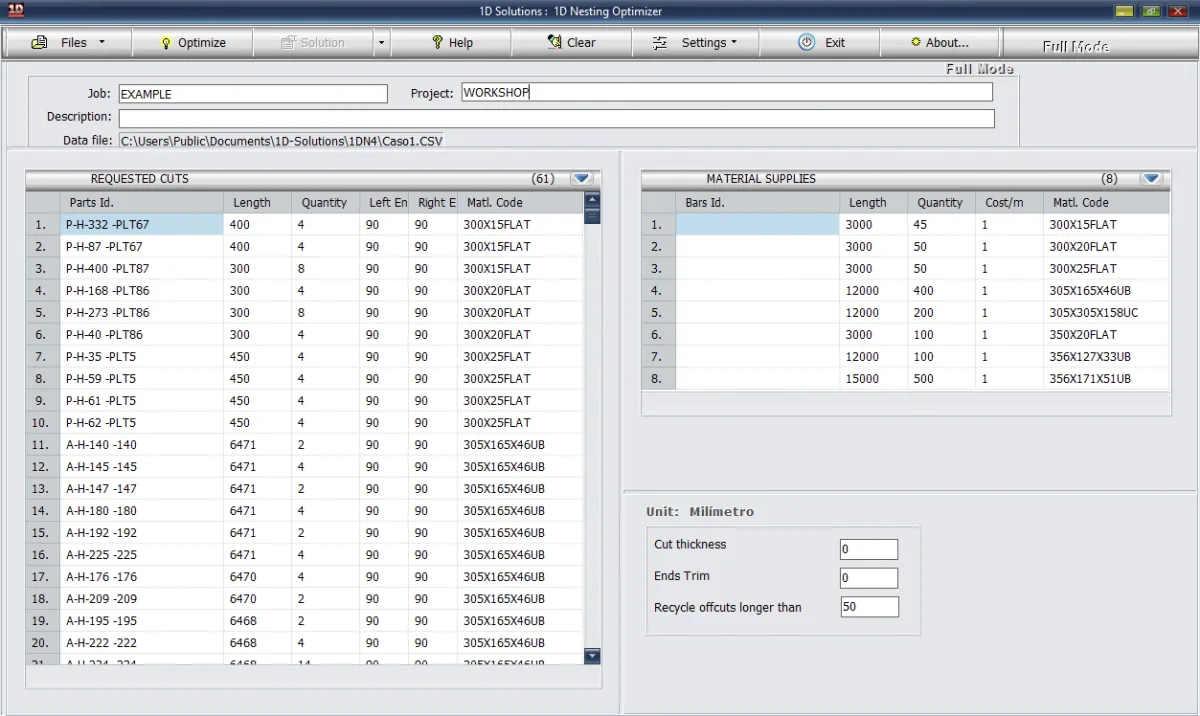The height and width of the screenshot is (716, 1200).
Task: Open the Files toolbar menu
Action: (x=67, y=43)
